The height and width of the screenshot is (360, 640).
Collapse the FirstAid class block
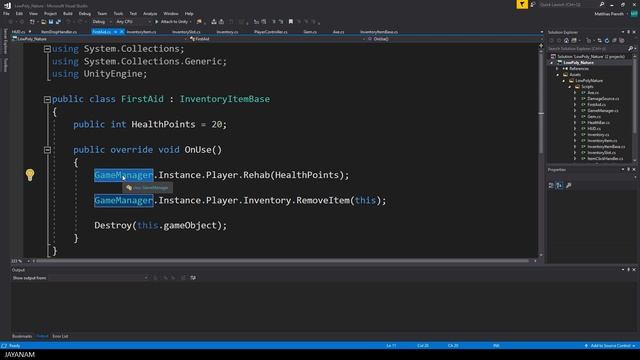tap(47, 99)
